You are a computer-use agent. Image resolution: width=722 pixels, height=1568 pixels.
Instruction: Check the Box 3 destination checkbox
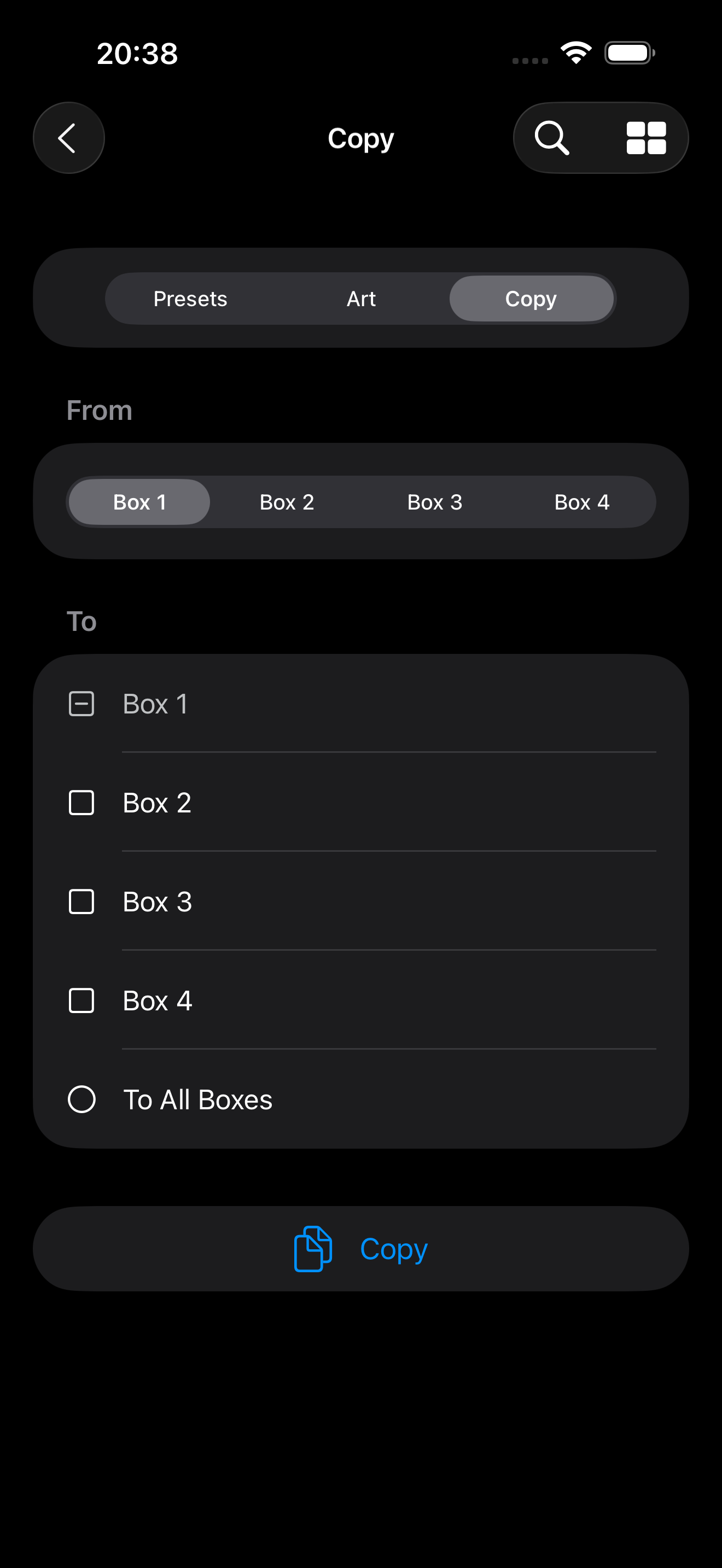pos(81,902)
